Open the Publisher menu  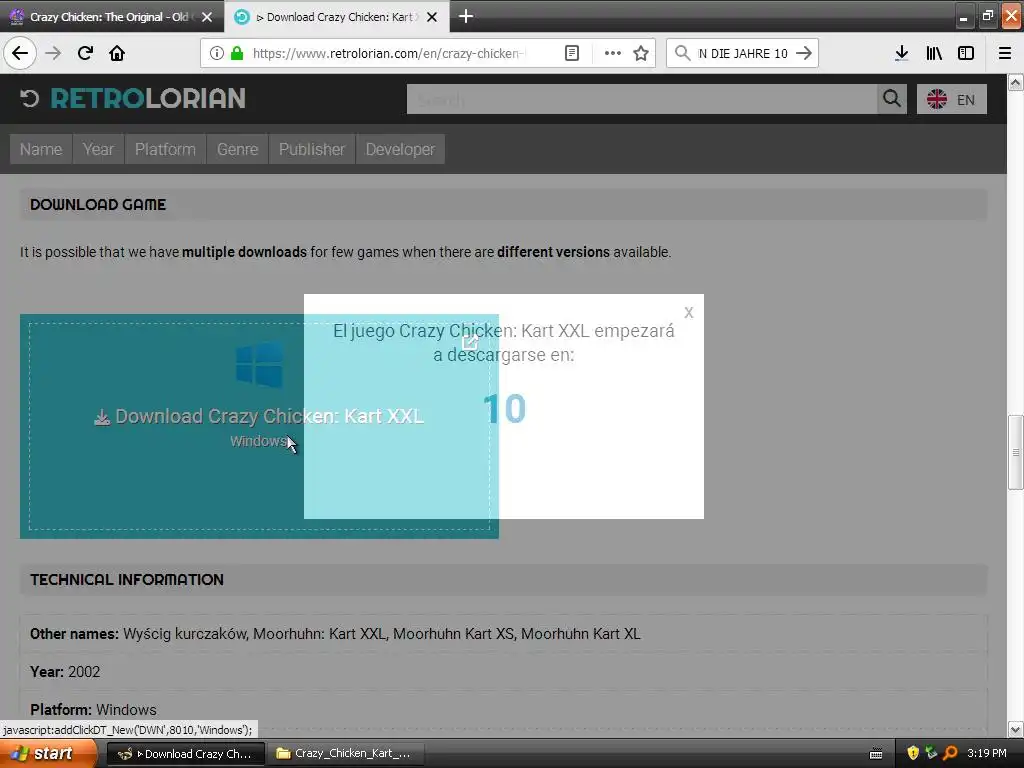pos(312,150)
